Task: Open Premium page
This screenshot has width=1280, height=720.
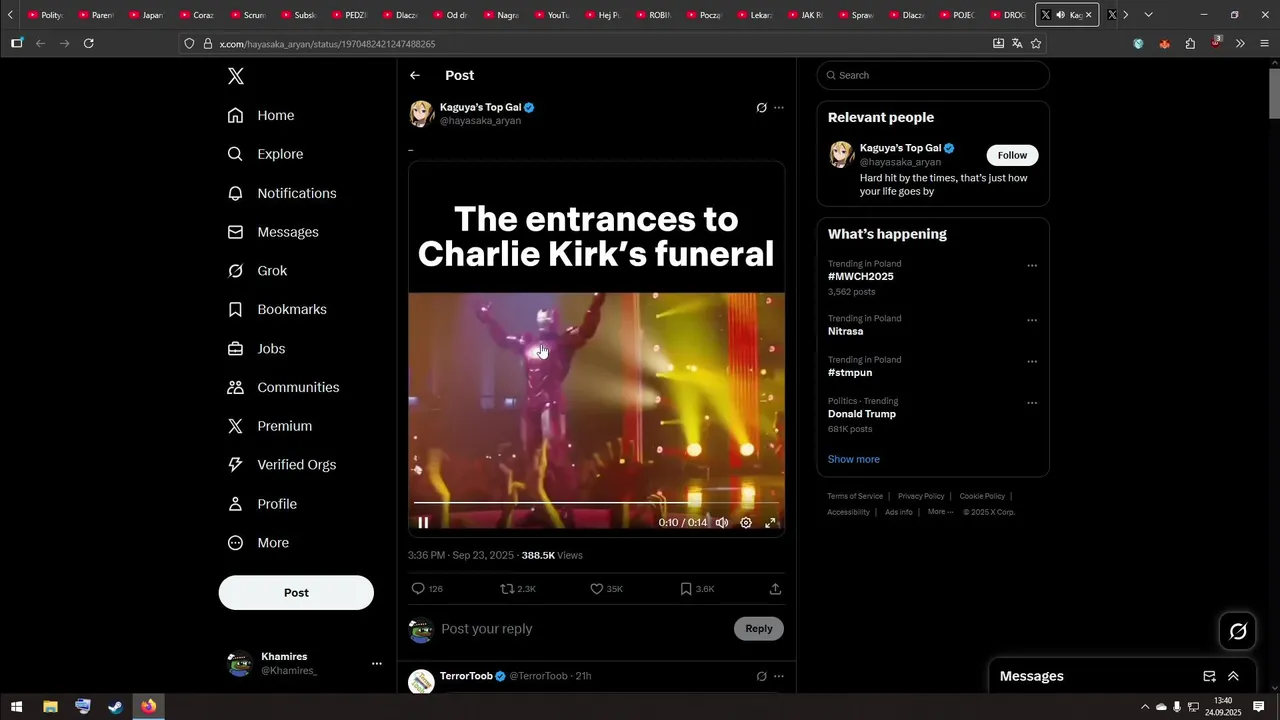Action: [x=270, y=426]
